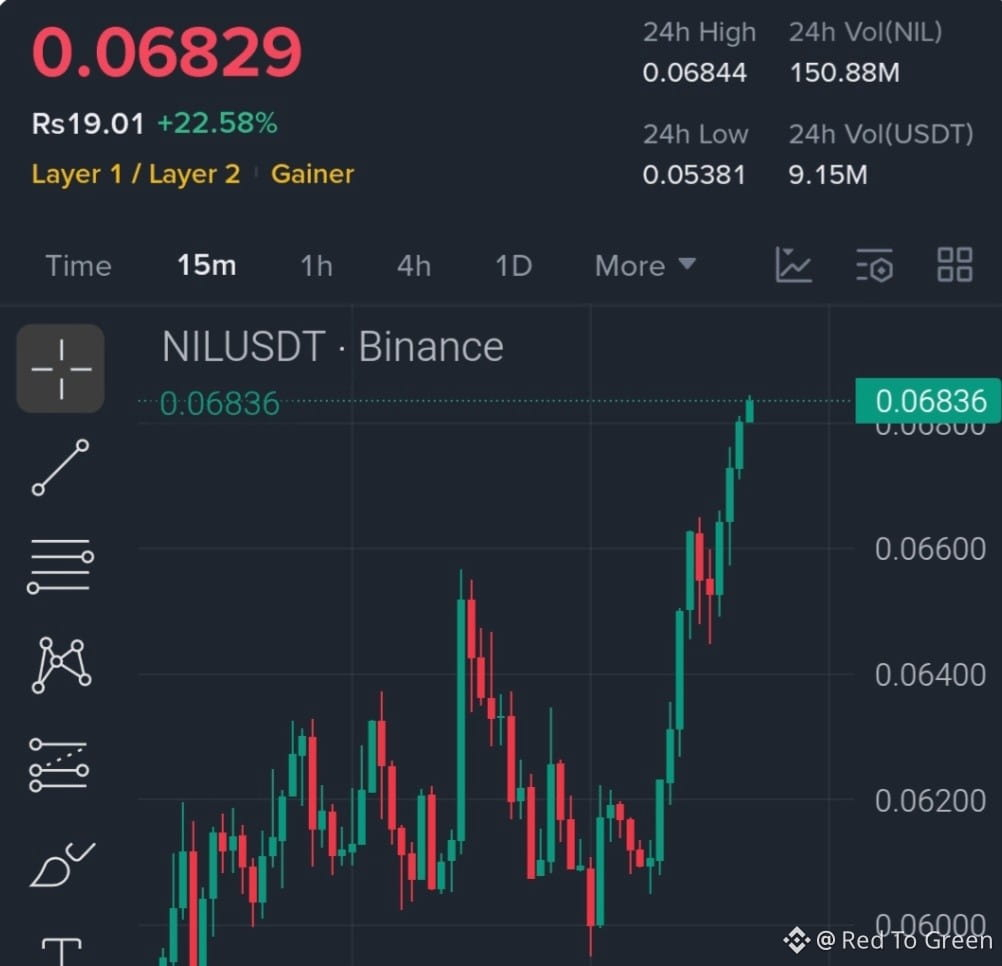The image size is (1002, 966).
Task: Click the 0.06200 price axis label
Action: 930,801
